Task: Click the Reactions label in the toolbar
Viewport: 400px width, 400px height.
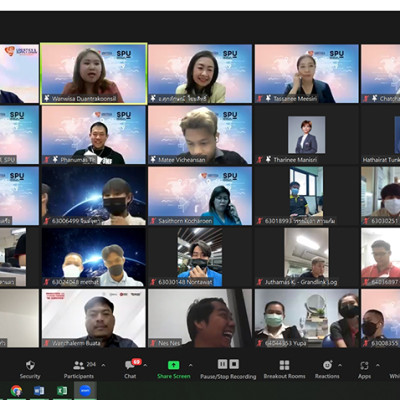Action: pos(327,376)
